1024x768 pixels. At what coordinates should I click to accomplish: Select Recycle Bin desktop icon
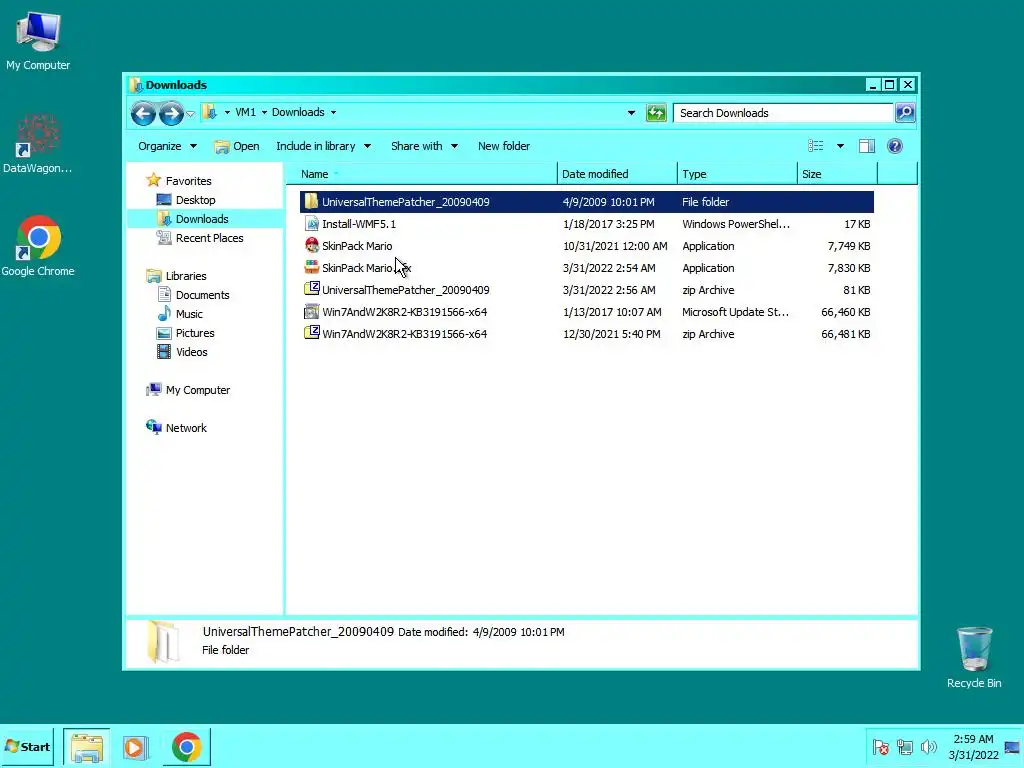974,657
